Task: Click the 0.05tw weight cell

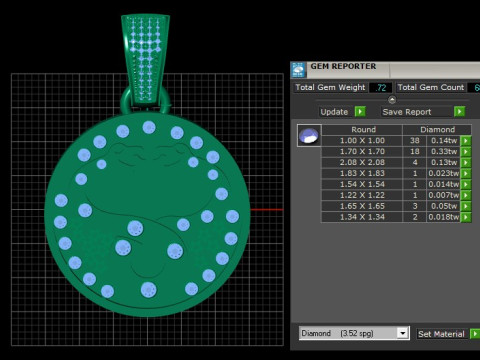Action: (x=444, y=206)
